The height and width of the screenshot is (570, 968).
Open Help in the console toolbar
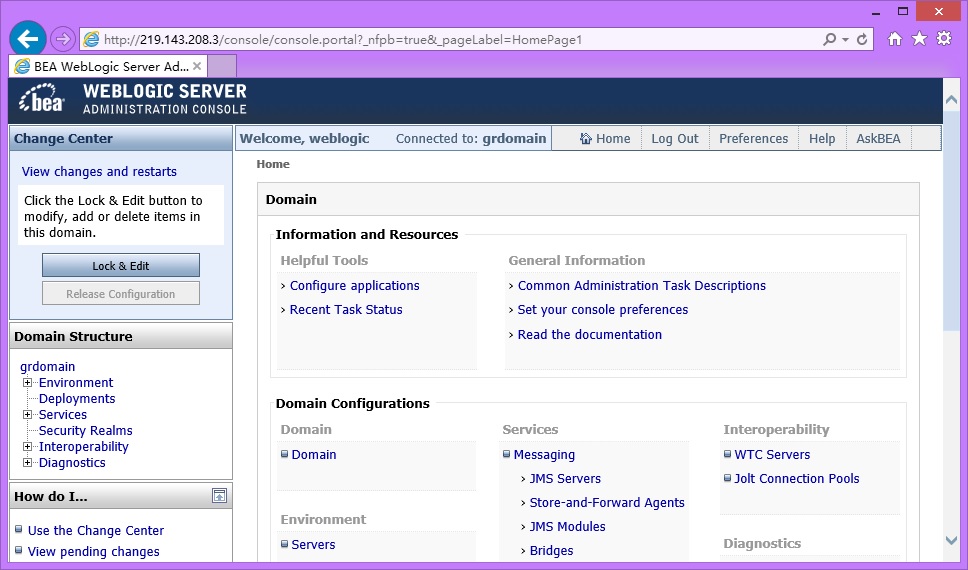(x=822, y=139)
